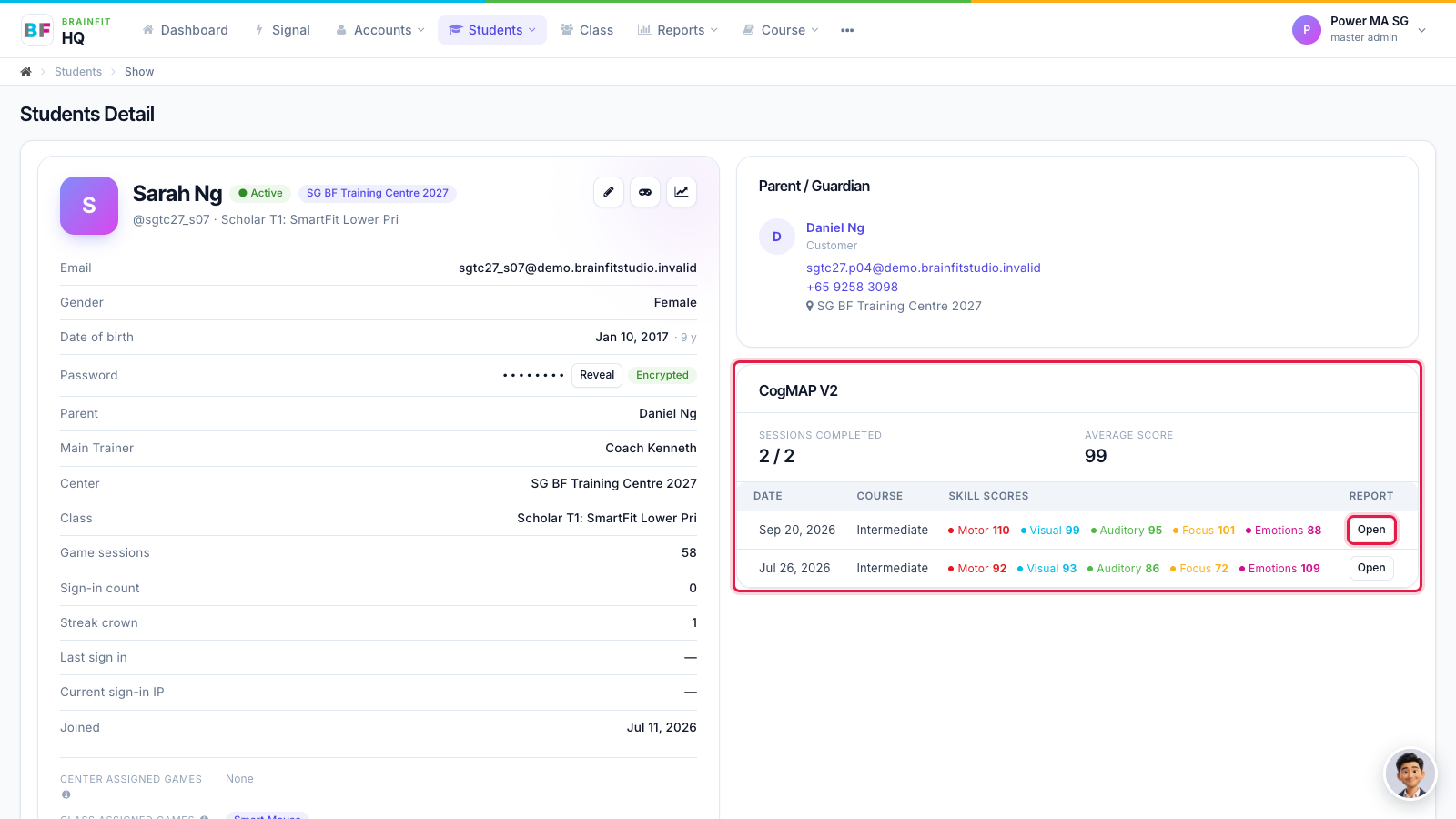Open the three-dots more menu in navbar
The height and width of the screenshot is (819, 1456).
(x=847, y=30)
